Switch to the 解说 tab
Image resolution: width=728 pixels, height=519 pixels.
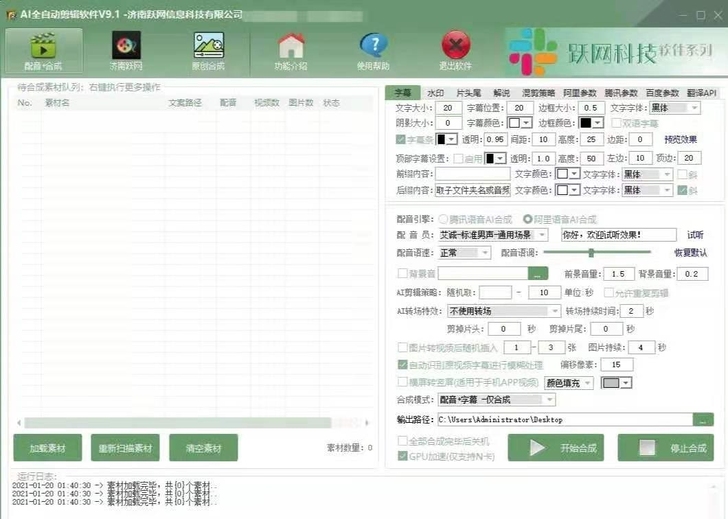[501, 93]
